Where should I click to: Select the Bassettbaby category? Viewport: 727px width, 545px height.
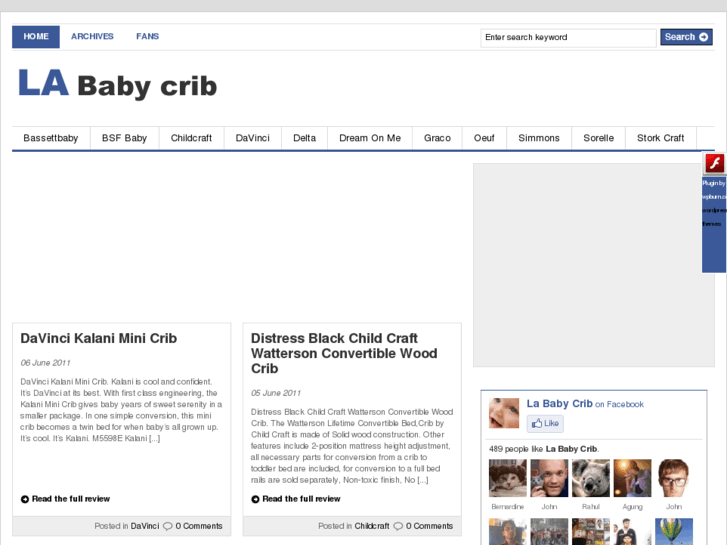coord(51,138)
